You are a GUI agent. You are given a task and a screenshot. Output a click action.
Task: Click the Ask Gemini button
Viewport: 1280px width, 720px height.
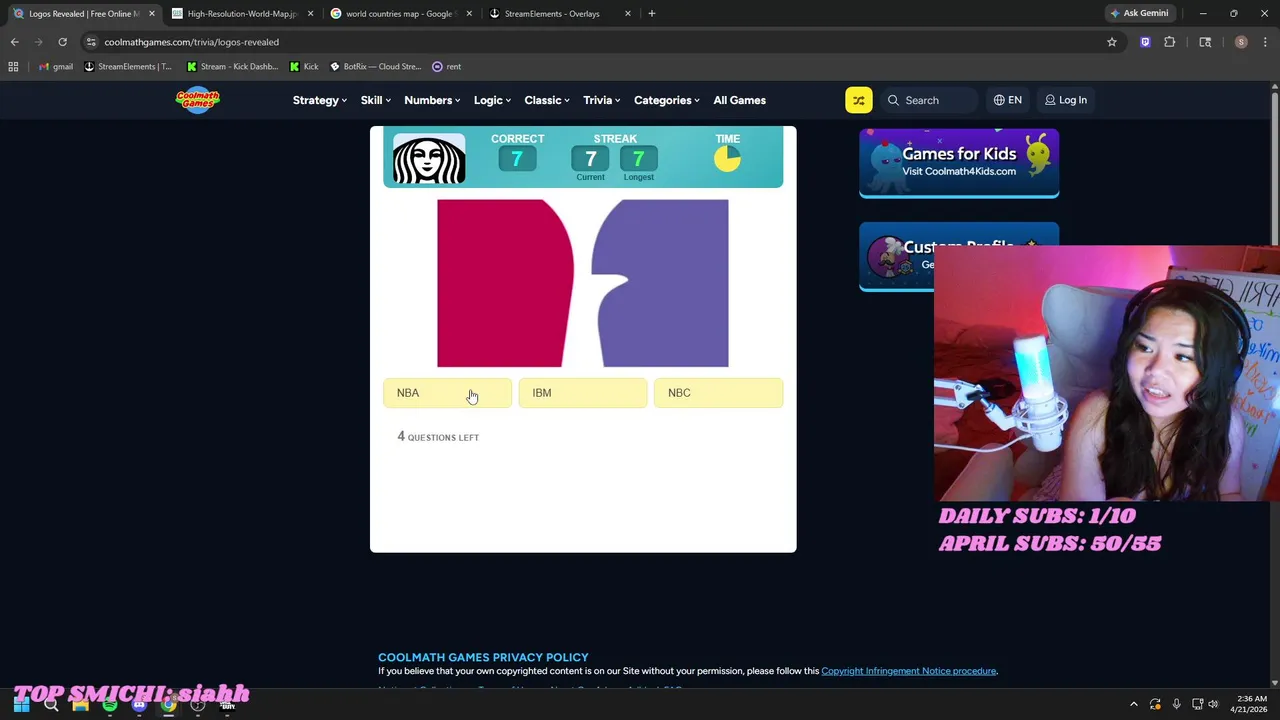point(1139,14)
